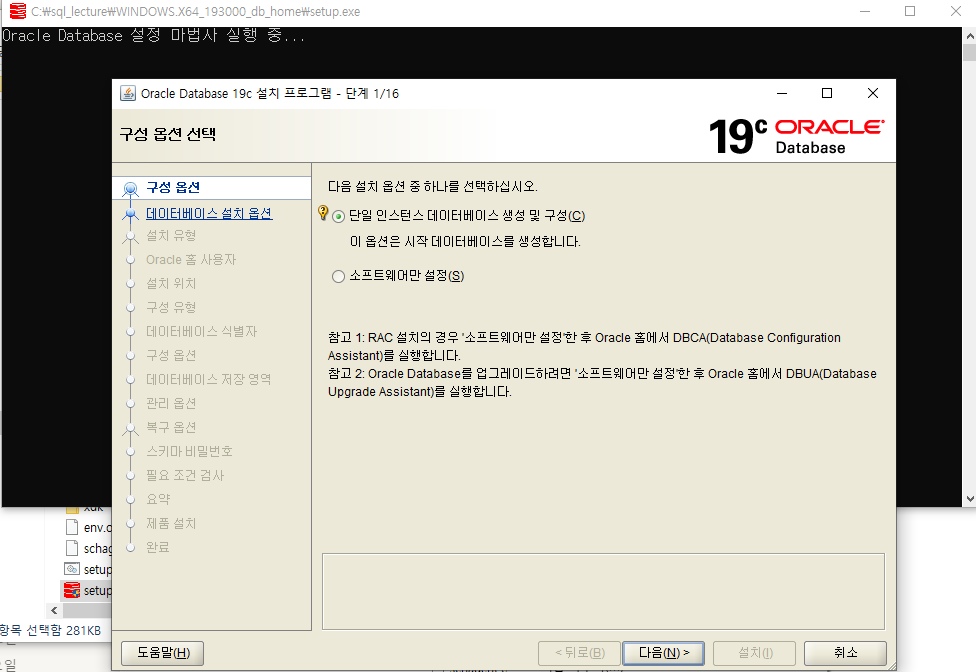Close the Oracle installer dialog
The height and width of the screenshot is (672, 976).
click(873, 93)
